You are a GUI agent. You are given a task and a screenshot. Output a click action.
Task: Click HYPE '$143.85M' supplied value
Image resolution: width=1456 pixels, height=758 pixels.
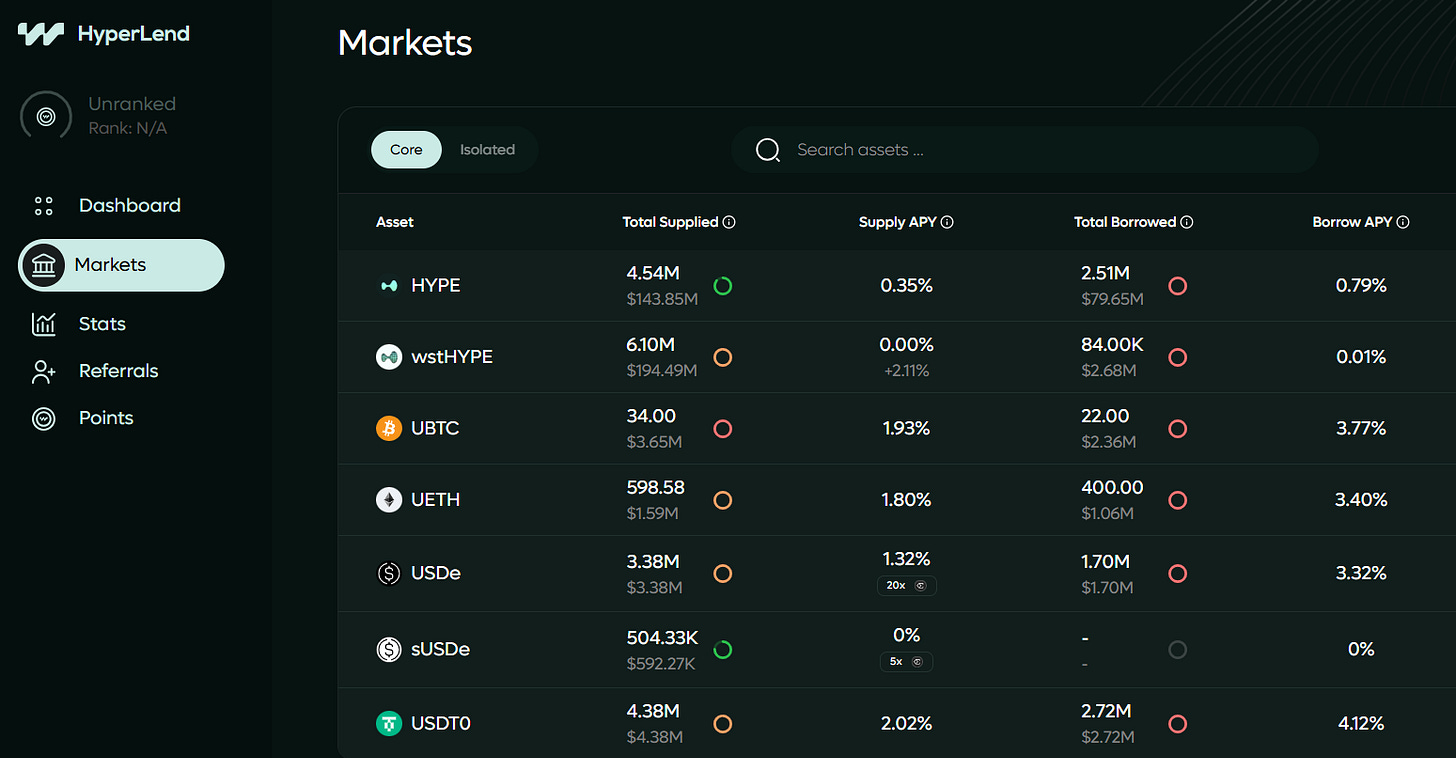click(661, 299)
